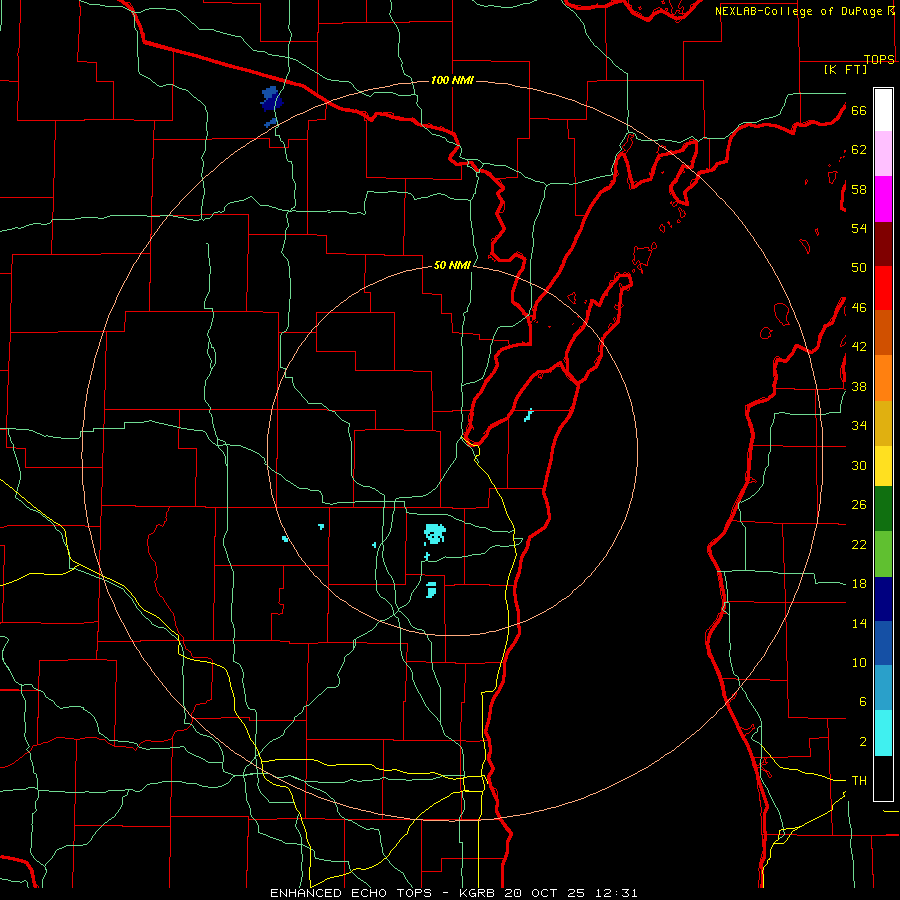The height and width of the screenshot is (900, 900).
Task: Click the dark green 26 K FT swatch
Action: tap(883, 509)
